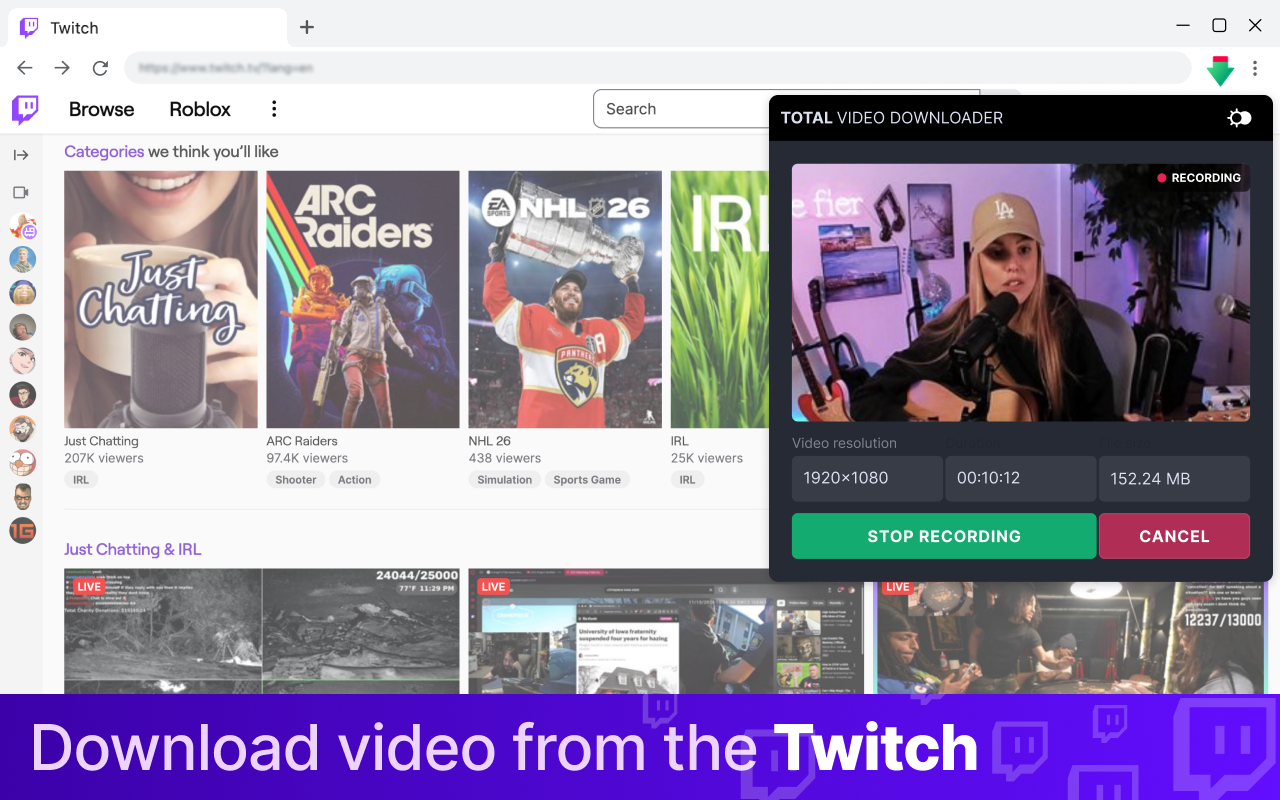The height and width of the screenshot is (800, 1280).
Task: Go forward in browser history
Action: [x=62, y=68]
